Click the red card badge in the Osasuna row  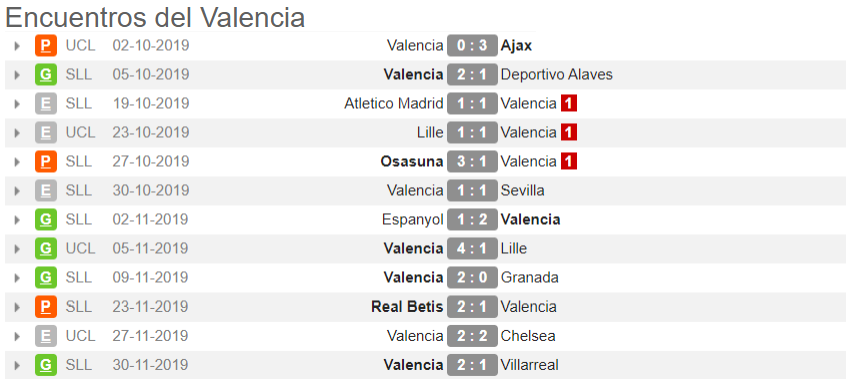pos(569,161)
